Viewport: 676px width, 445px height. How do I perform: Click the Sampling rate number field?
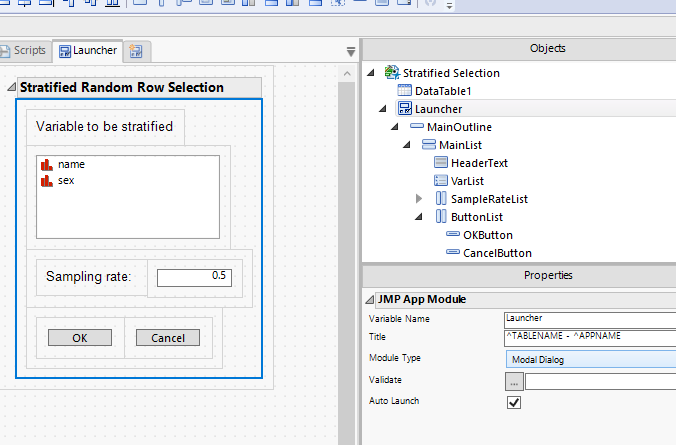click(x=194, y=276)
